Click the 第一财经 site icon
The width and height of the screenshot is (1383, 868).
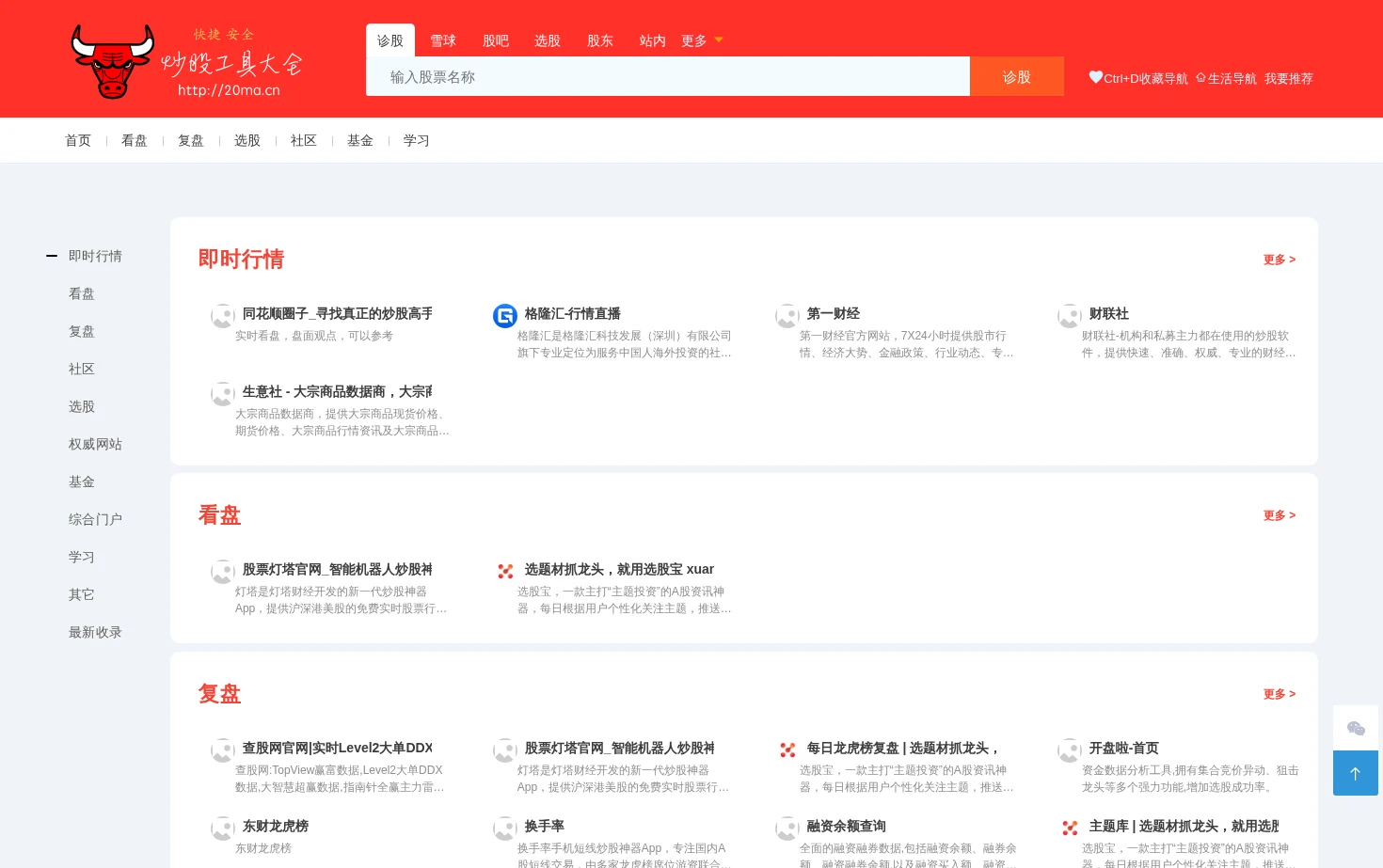tap(787, 316)
